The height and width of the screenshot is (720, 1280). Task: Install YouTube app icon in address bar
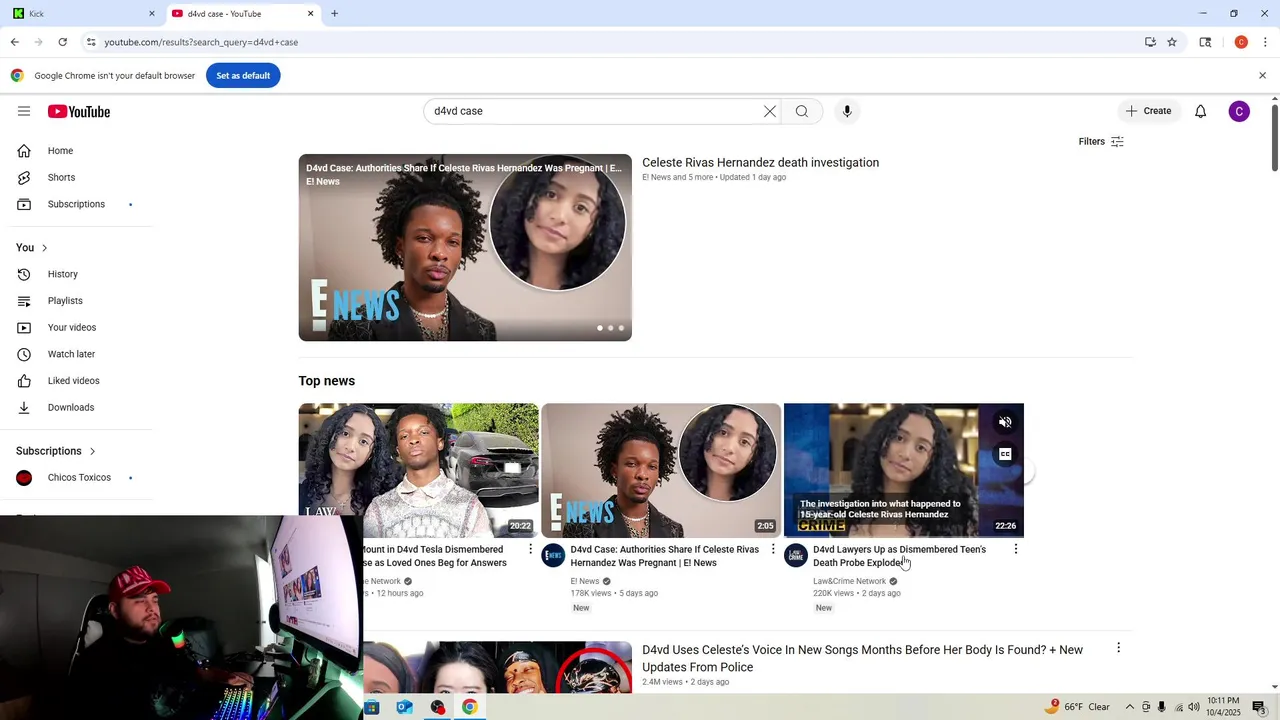pos(1150,42)
